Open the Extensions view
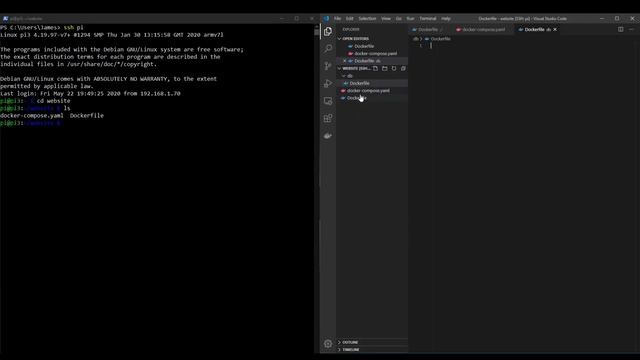 pos(328,118)
